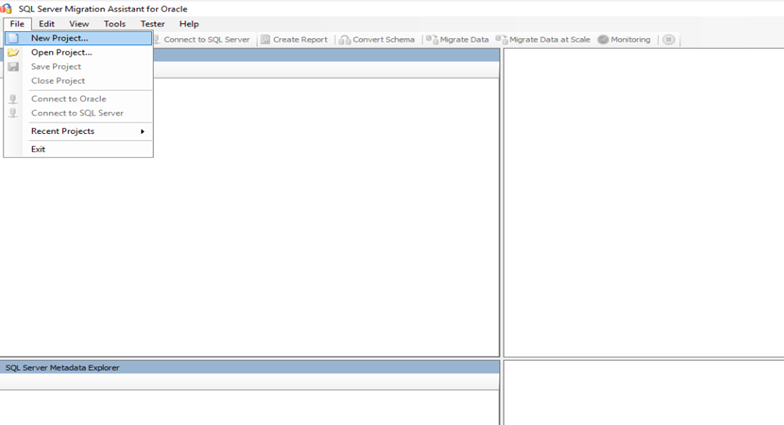This screenshot has width=784, height=425.
Task: Click Convert Schema toolbar button
Action: click(377, 40)
